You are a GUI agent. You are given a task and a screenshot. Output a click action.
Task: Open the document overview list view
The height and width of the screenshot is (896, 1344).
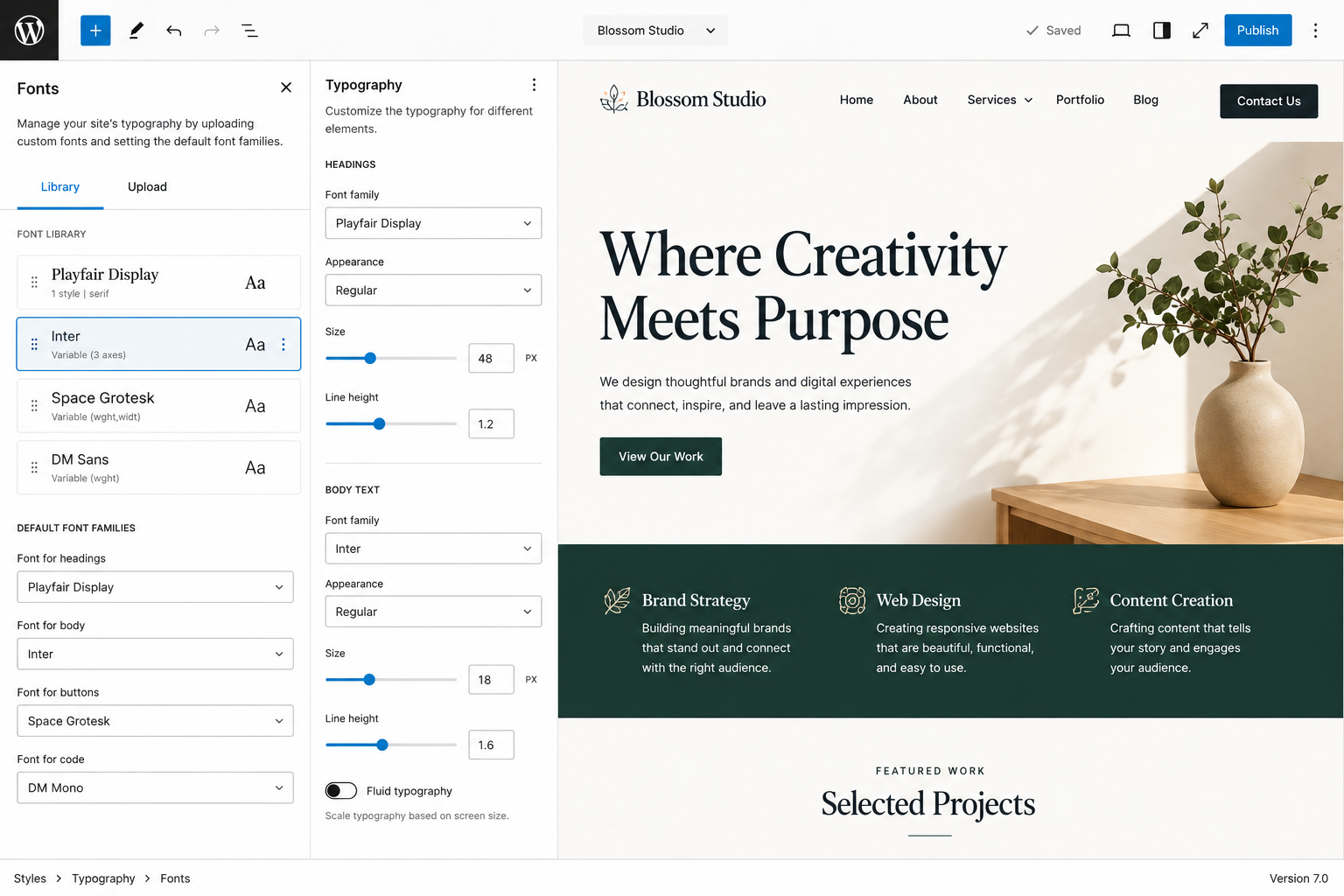(249, 31)
